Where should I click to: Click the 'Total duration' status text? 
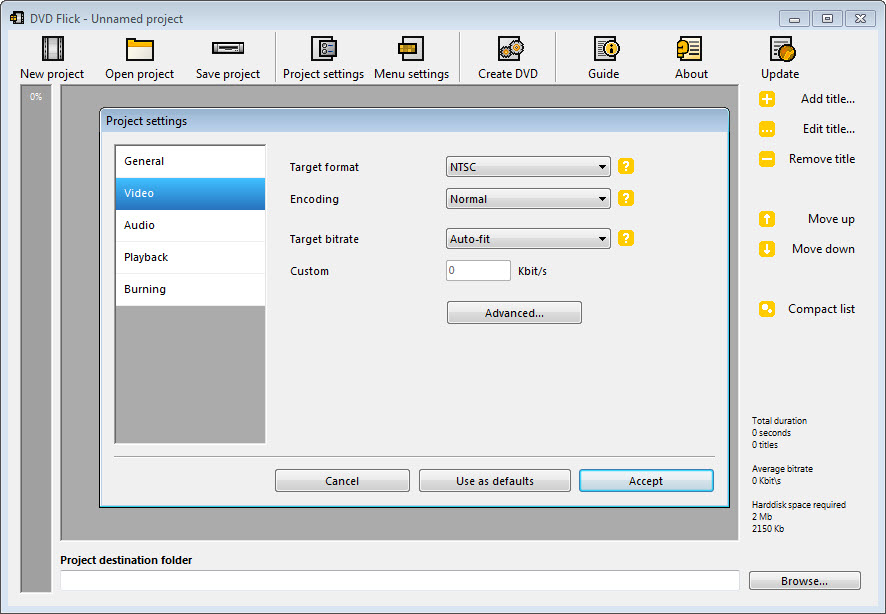(x=779, y=421)
